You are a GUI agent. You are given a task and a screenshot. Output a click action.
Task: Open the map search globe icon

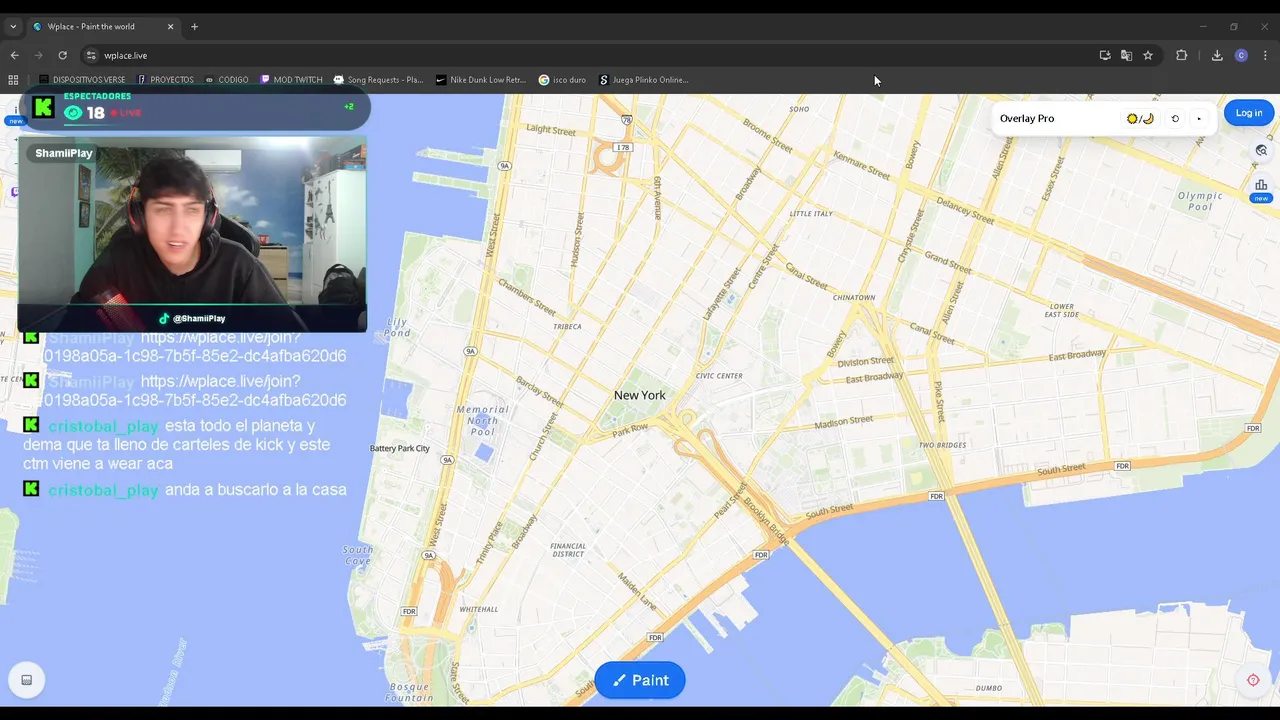(x=1261, y=150)
